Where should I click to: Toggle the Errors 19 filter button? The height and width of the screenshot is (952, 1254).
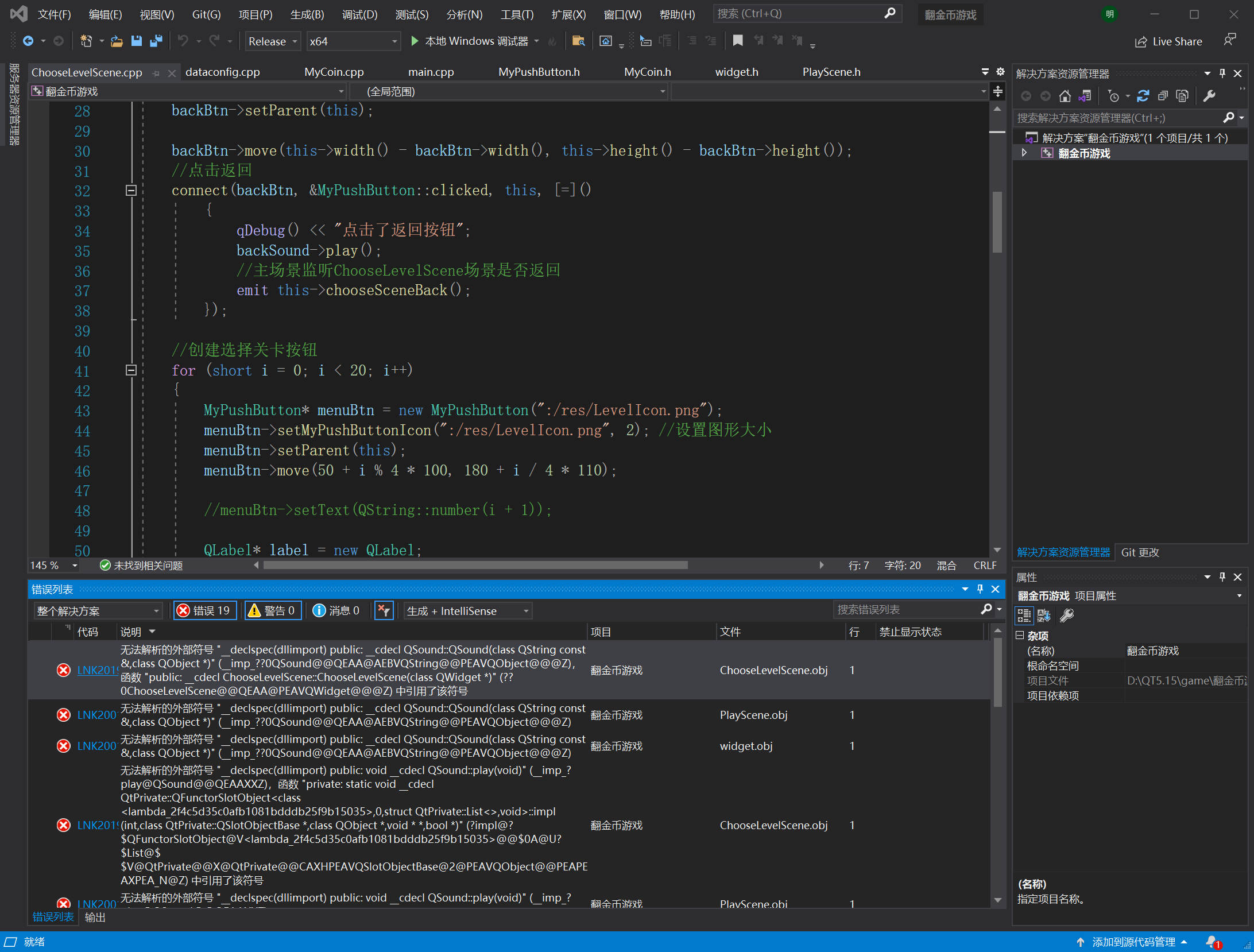[x=204, y=610]
